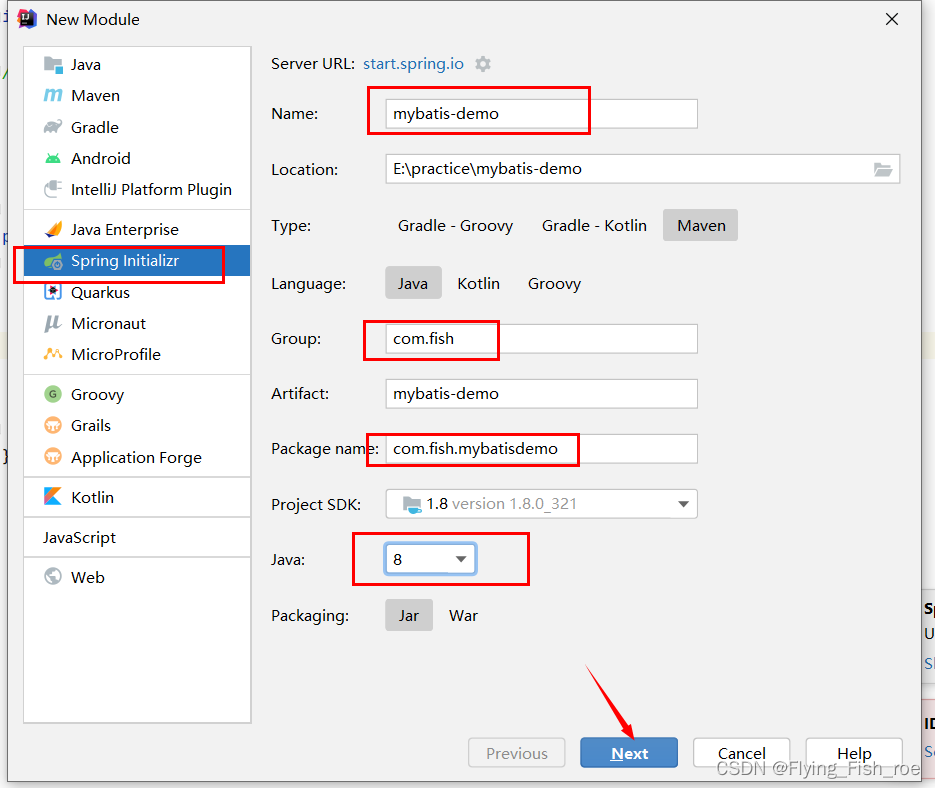Focus the Group input field
The width and height of the screenshot is (935, 788).
point(541,338)
